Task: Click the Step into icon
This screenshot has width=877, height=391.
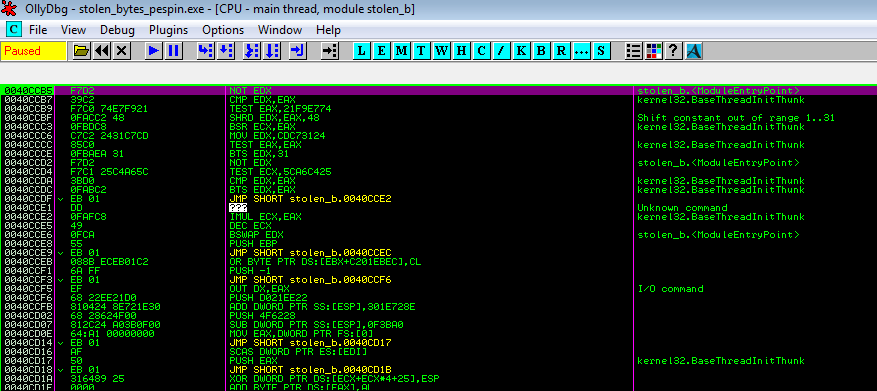Action: point(205,51)
